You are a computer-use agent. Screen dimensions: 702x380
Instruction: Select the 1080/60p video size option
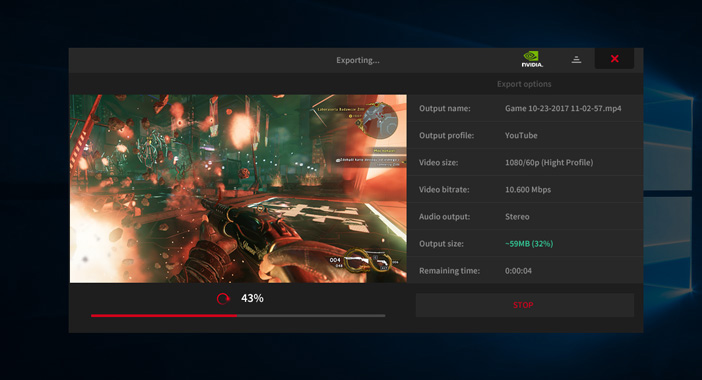549,162
